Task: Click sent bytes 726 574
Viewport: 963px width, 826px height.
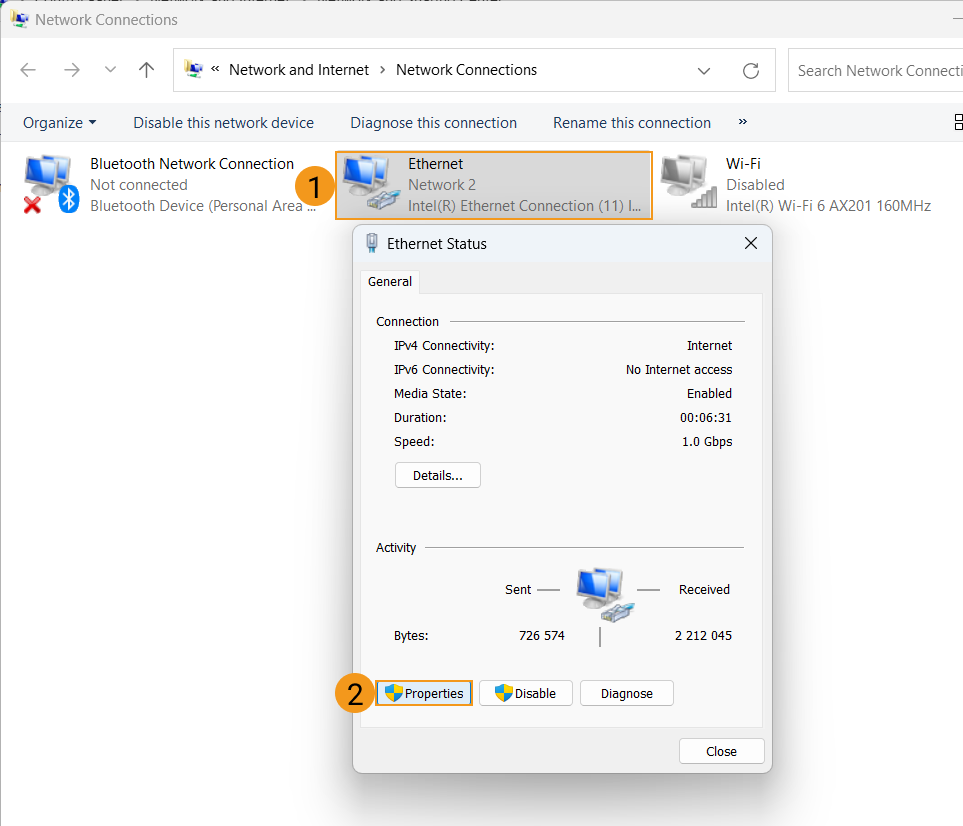Action: [x=542, y=636]
